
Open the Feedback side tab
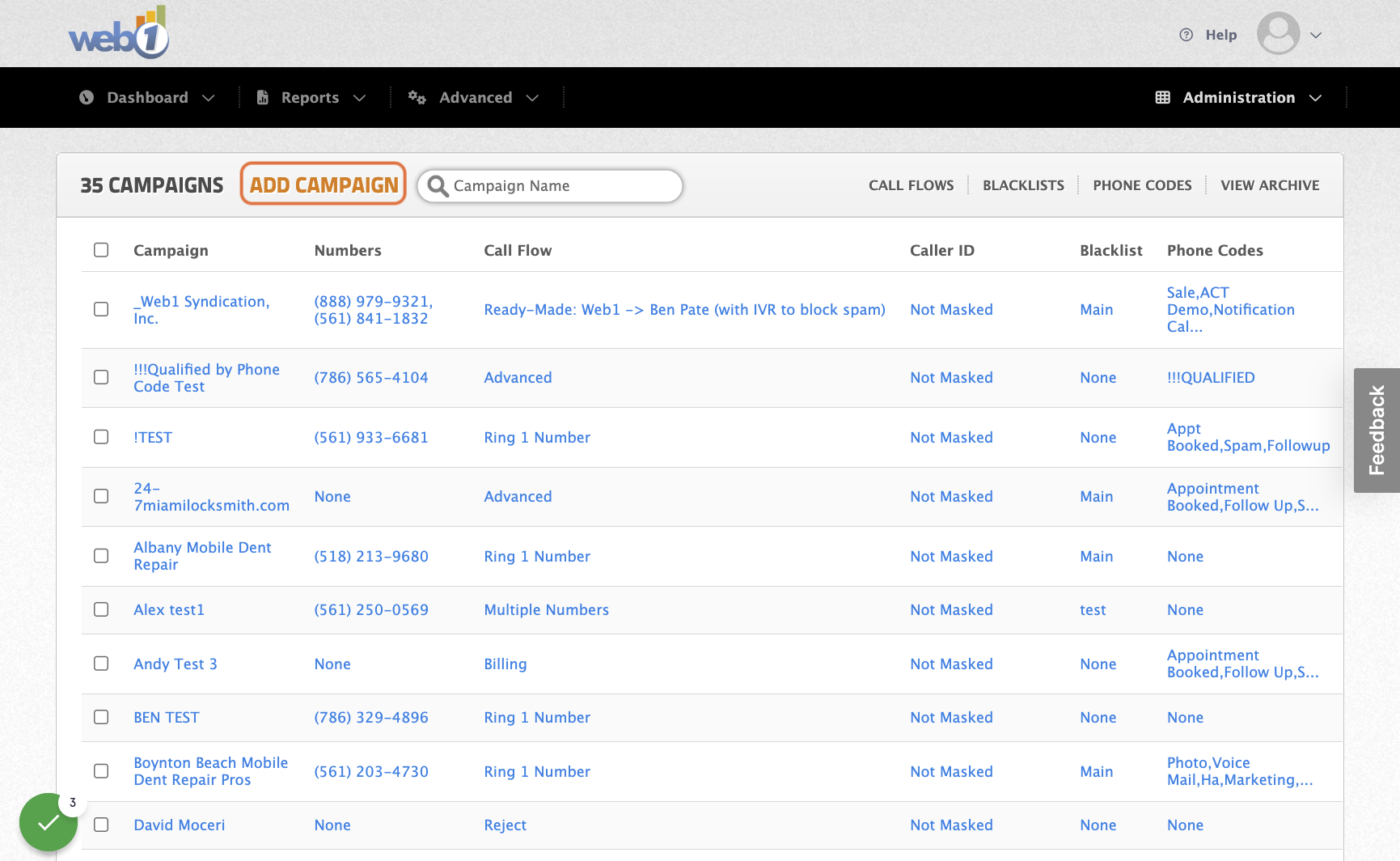pyautogui.click(x=1377, y=430)
